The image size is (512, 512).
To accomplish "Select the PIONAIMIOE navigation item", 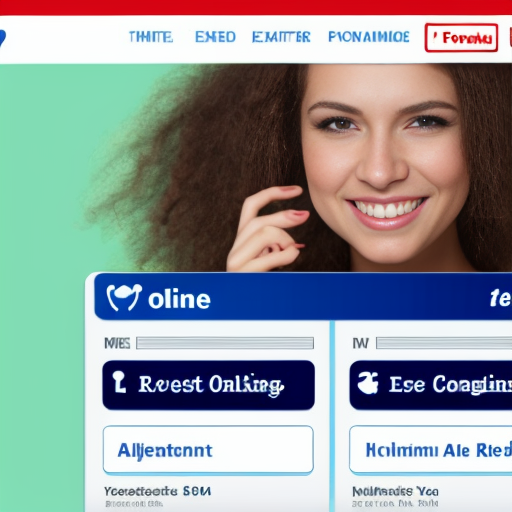I will [x=369, y=37].
